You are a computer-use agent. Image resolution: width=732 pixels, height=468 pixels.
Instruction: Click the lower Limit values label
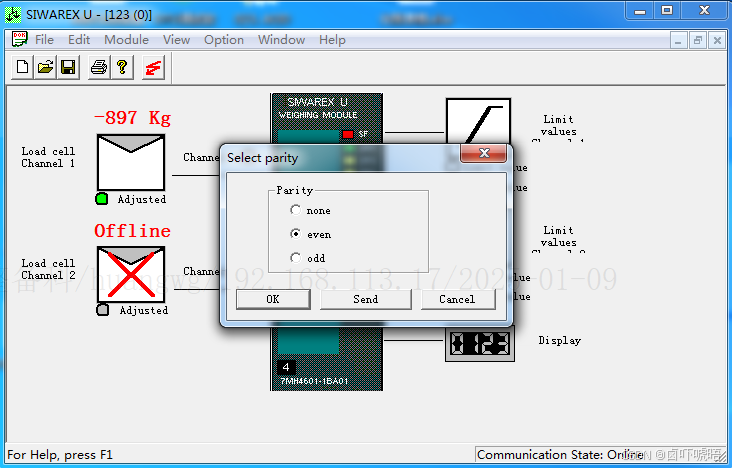(558, 236)
